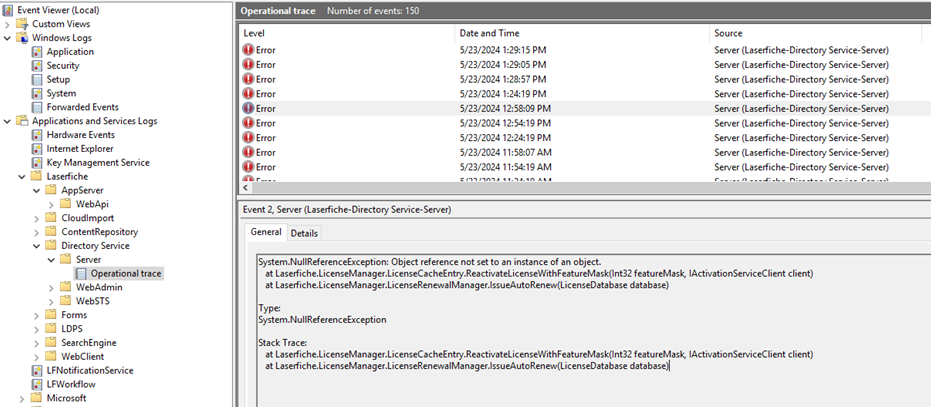The width and height of the screenshot is (931, 407).
Task: Expand the WebApi node
Action: 51,204
